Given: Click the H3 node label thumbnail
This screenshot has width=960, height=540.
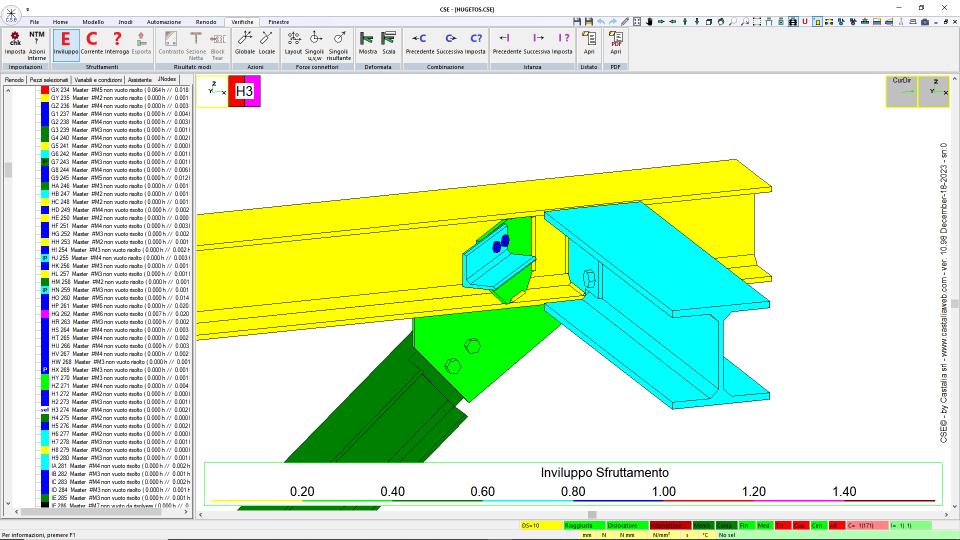Looking at the screenshot, I should [244, 91].
